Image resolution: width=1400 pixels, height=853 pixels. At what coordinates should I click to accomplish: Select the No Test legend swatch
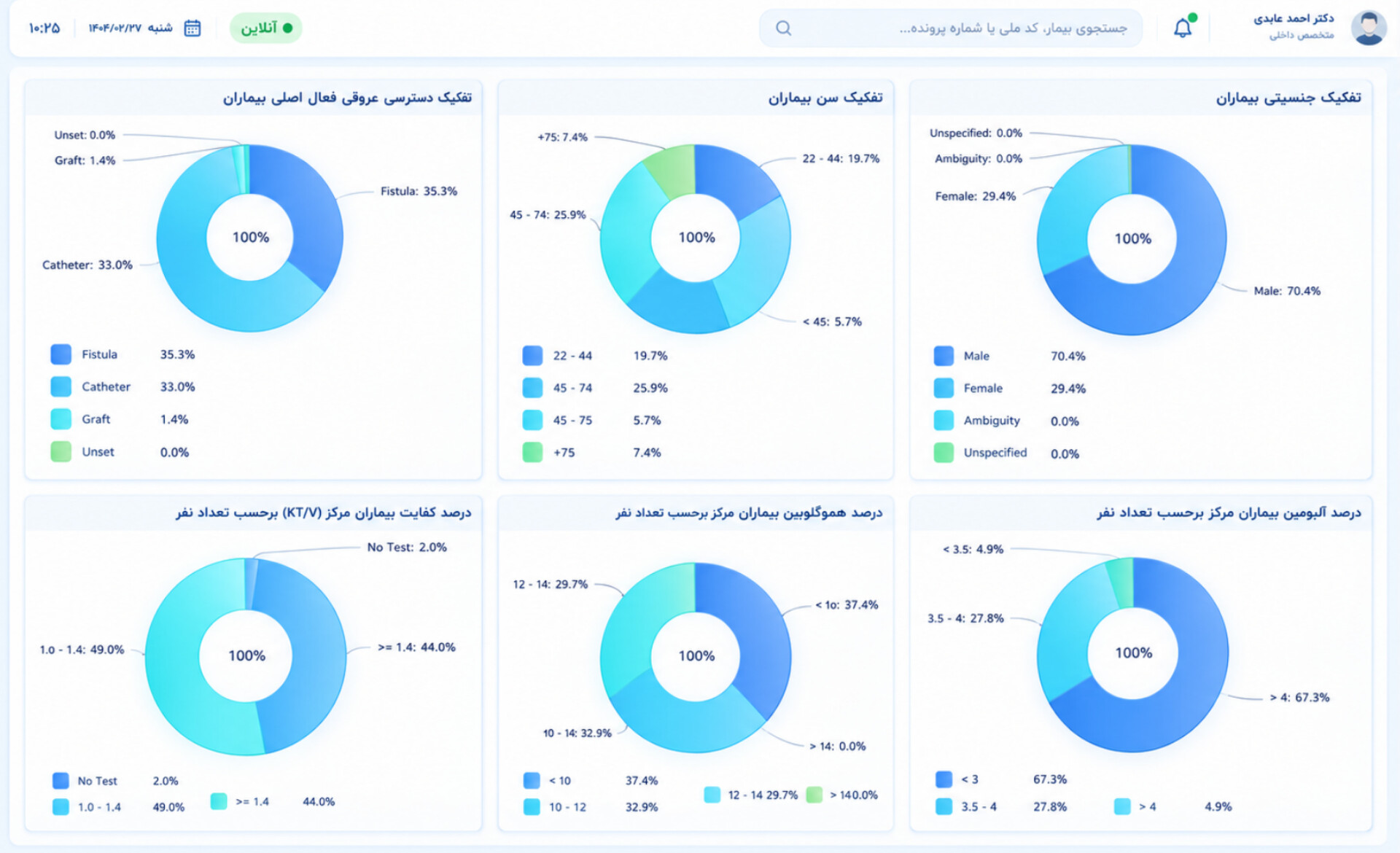pyautogui.click(x=61, y=781)
